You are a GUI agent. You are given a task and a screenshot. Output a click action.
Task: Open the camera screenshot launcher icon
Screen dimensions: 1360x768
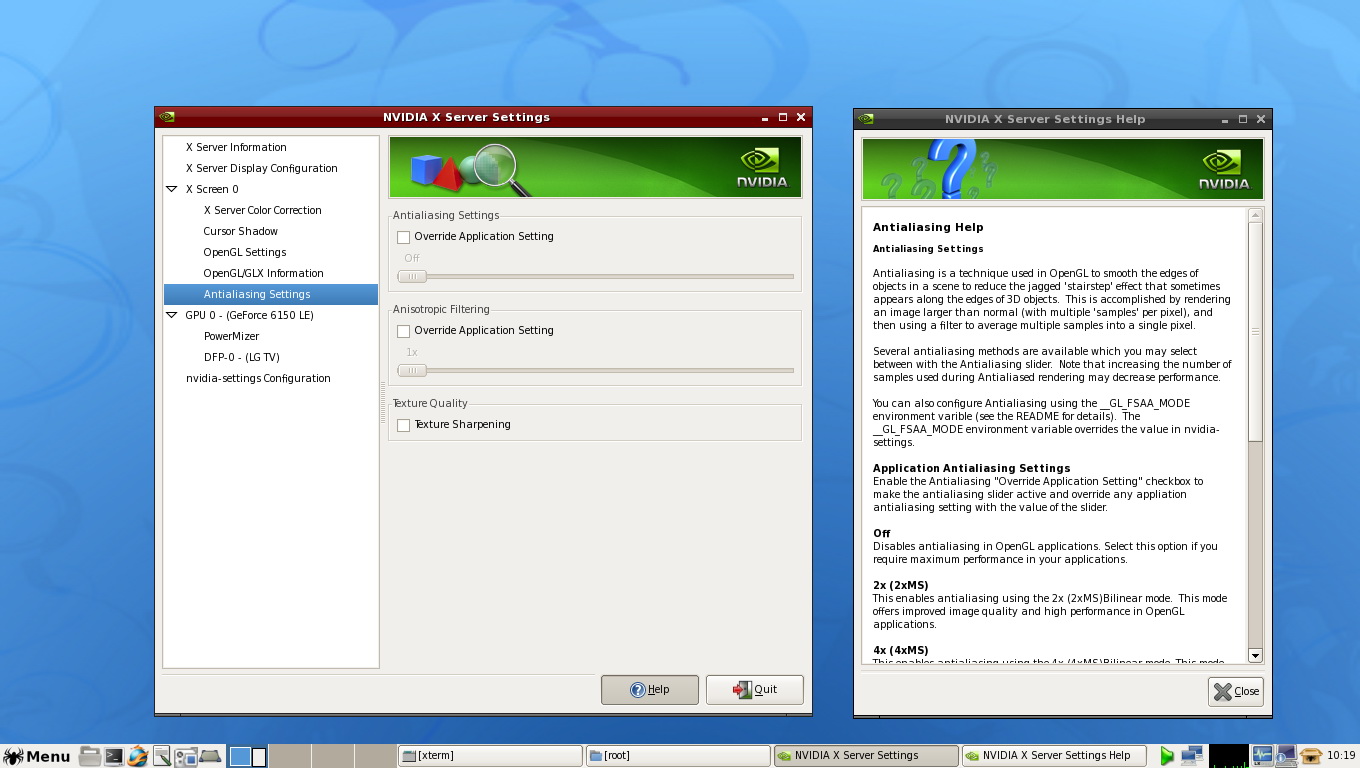pyautogui.click(x=185, y=756)
